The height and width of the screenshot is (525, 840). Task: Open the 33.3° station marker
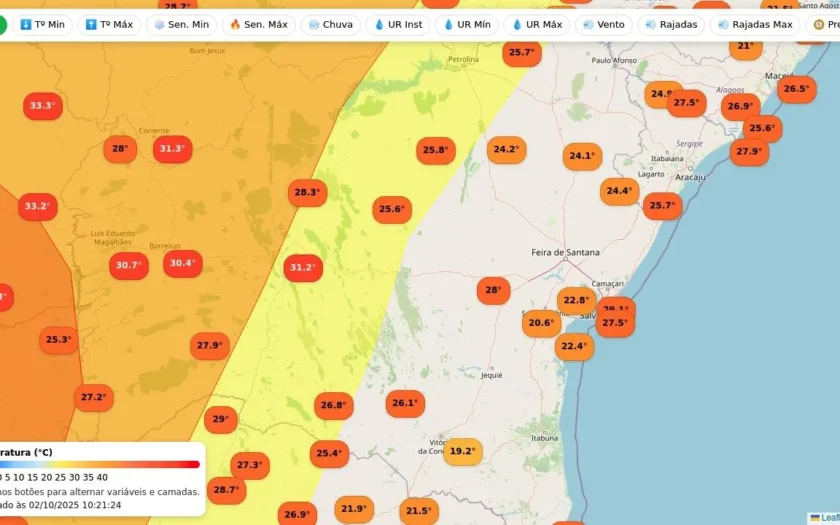click(43, 106)
